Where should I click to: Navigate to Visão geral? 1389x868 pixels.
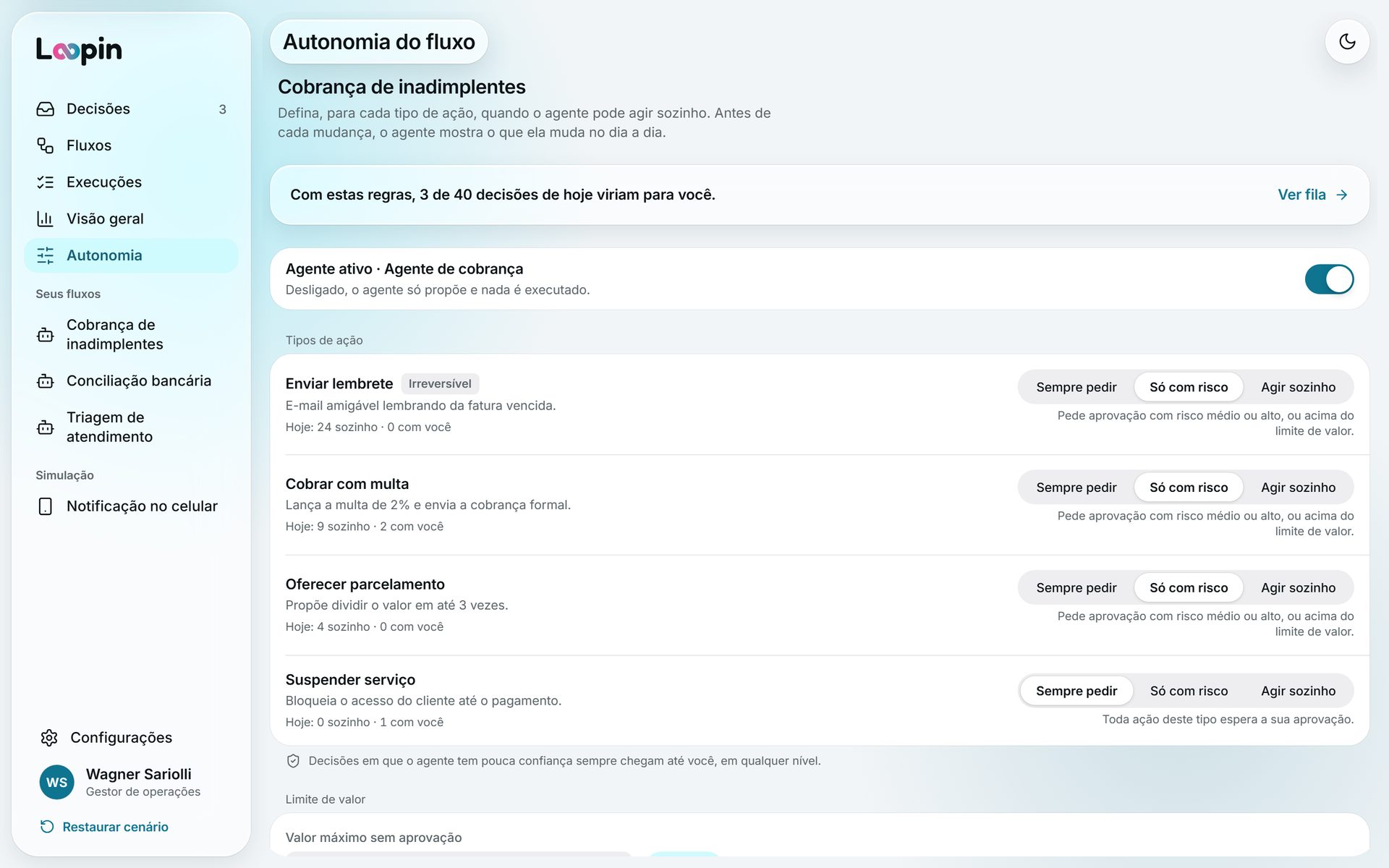click(x=131, y=218)
